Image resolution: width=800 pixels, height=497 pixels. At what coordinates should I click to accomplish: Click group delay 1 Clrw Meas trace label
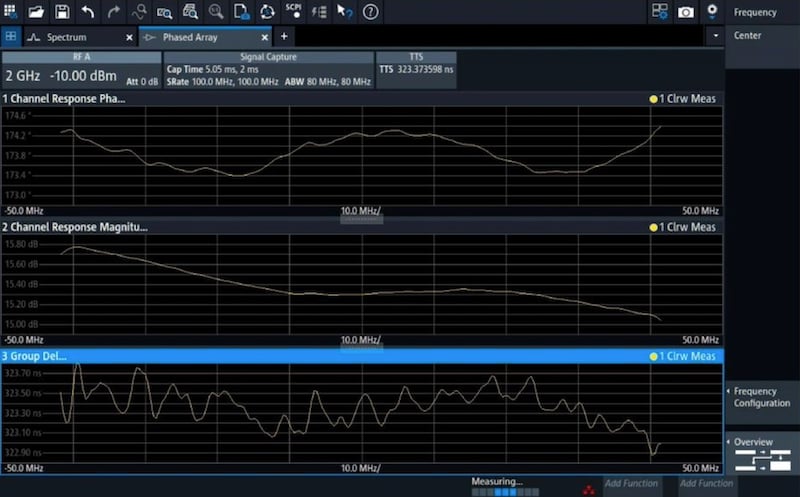click(683, 356)
